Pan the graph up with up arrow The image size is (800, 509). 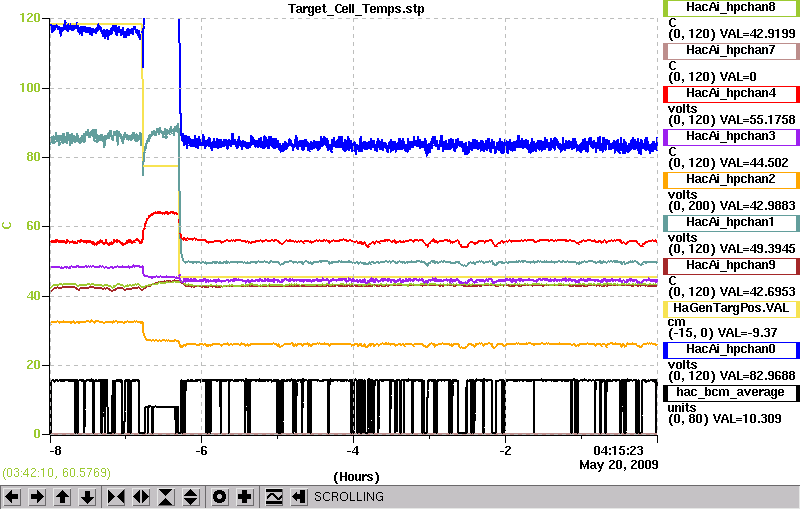coord(63,496)
